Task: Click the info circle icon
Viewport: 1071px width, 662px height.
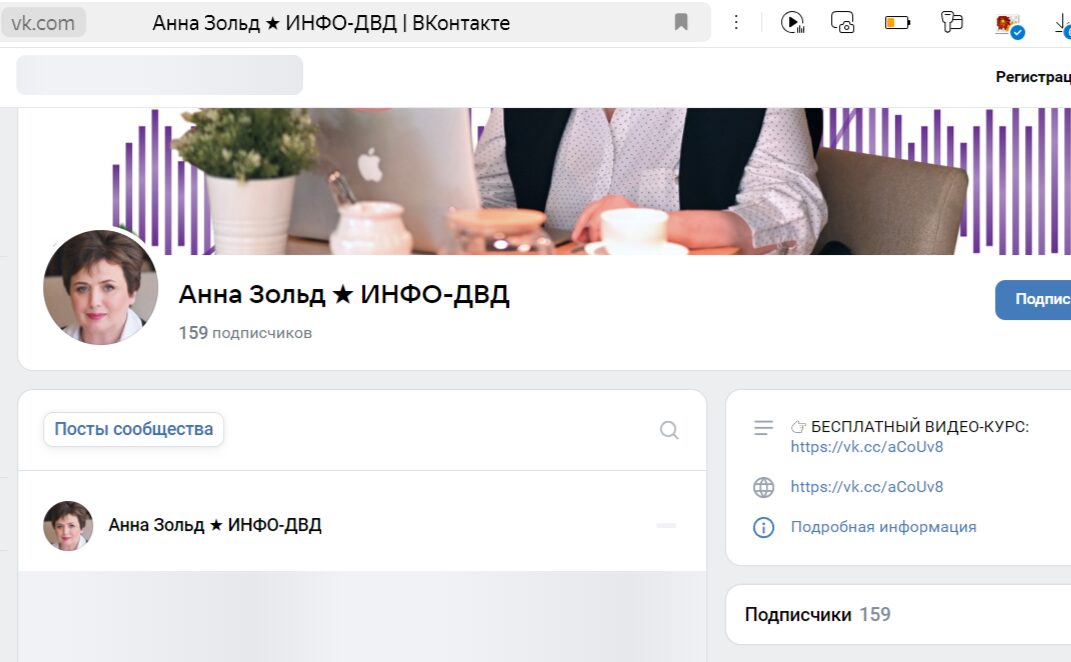Action: click(764, 527)
